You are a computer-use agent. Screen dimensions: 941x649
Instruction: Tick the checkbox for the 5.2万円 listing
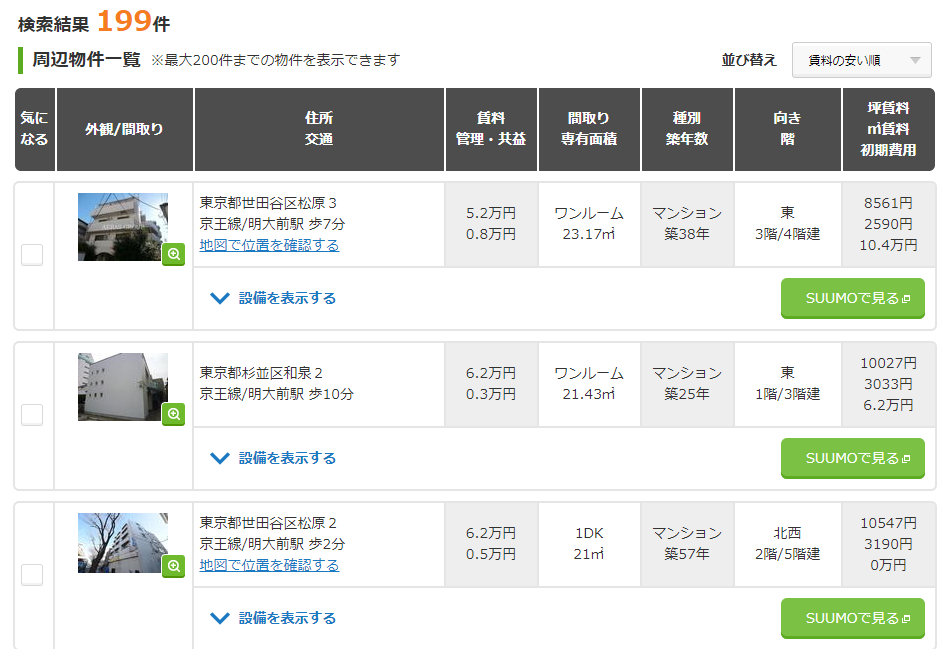[32, 255]
